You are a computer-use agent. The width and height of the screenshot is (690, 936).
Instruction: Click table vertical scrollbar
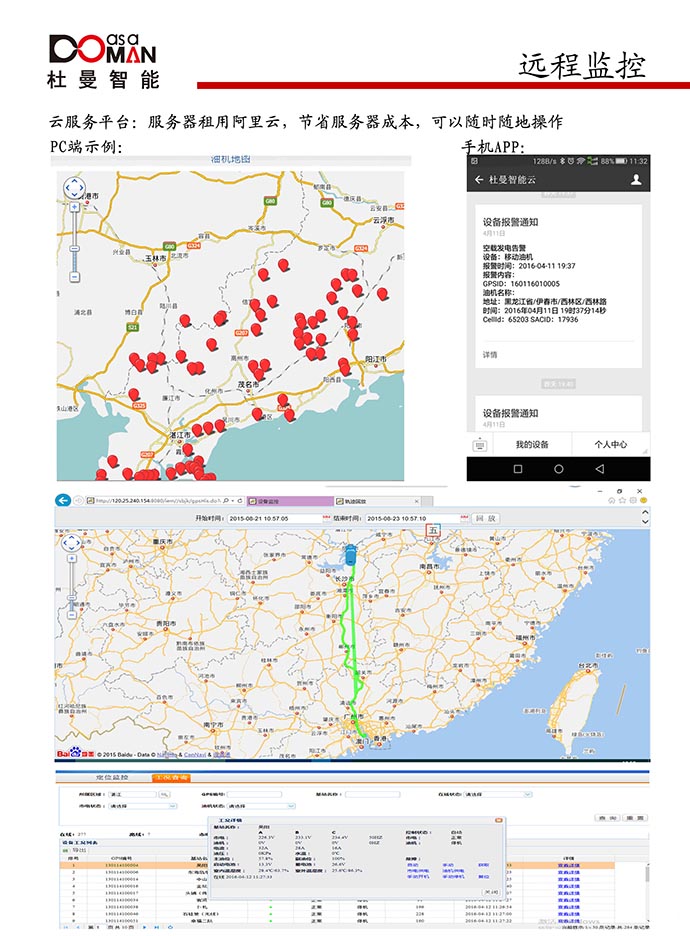pos(646,892)
